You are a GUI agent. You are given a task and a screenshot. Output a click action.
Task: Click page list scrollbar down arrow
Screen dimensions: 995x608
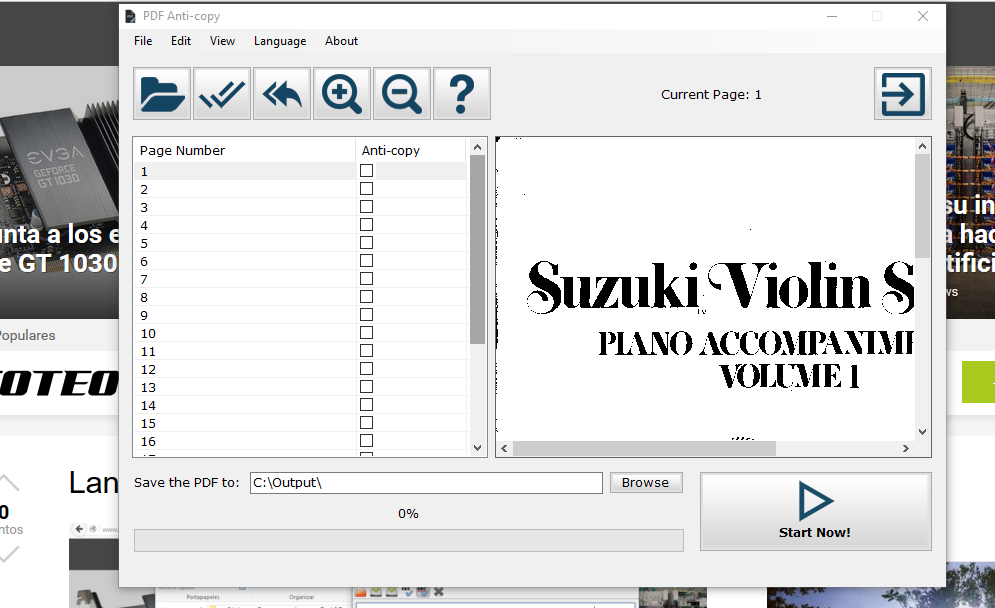pos(477,447)
